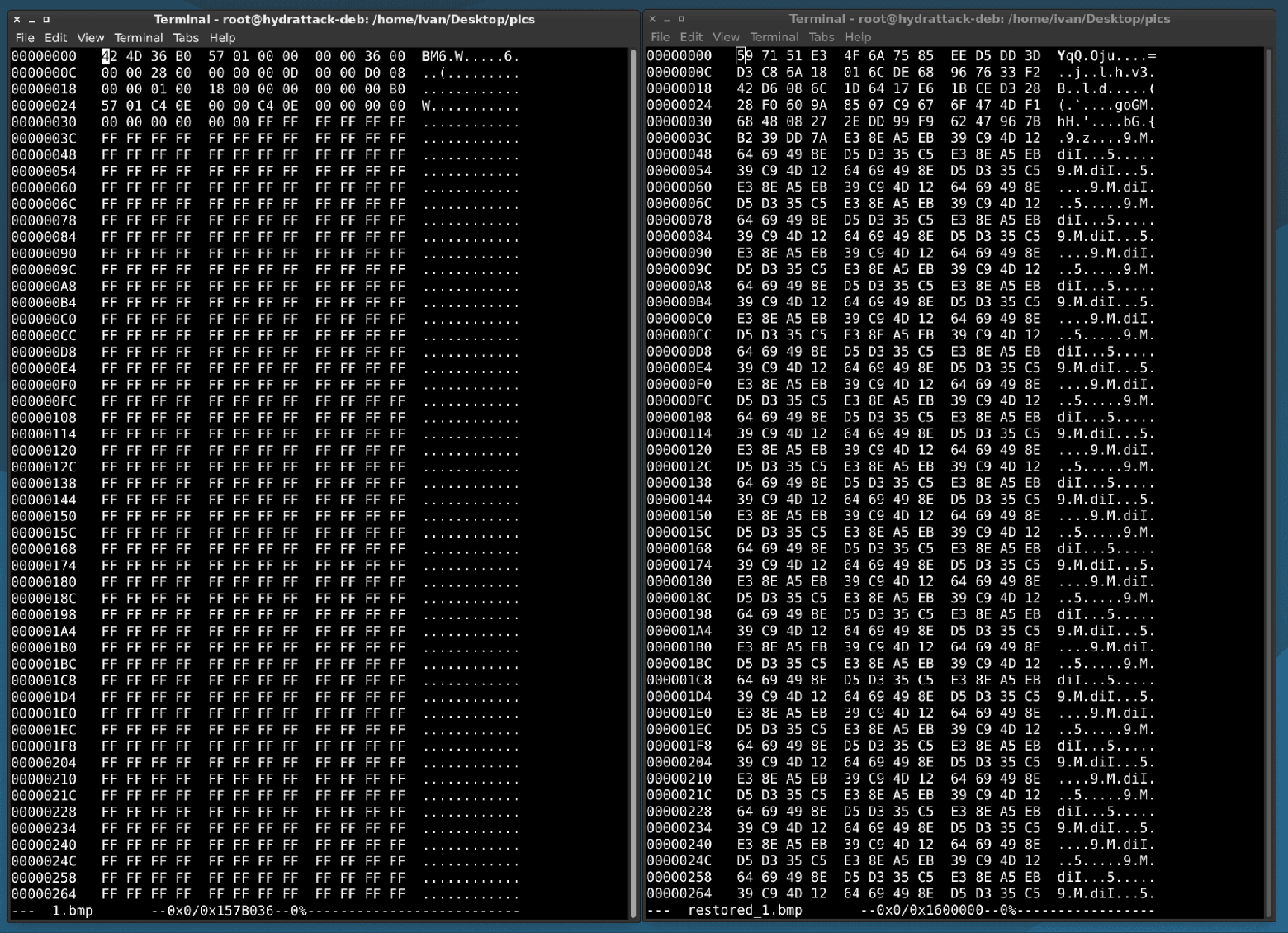Click the right terminal scrollbar
This screenshot has width=1288, height=933.
tap(1268, 482)
